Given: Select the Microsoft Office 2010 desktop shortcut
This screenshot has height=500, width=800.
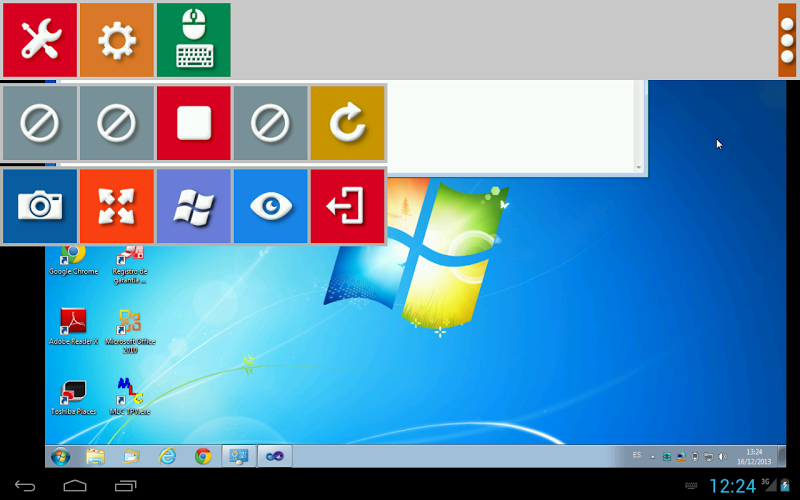Looking at the screenshot, I should [x=130, y=331].
